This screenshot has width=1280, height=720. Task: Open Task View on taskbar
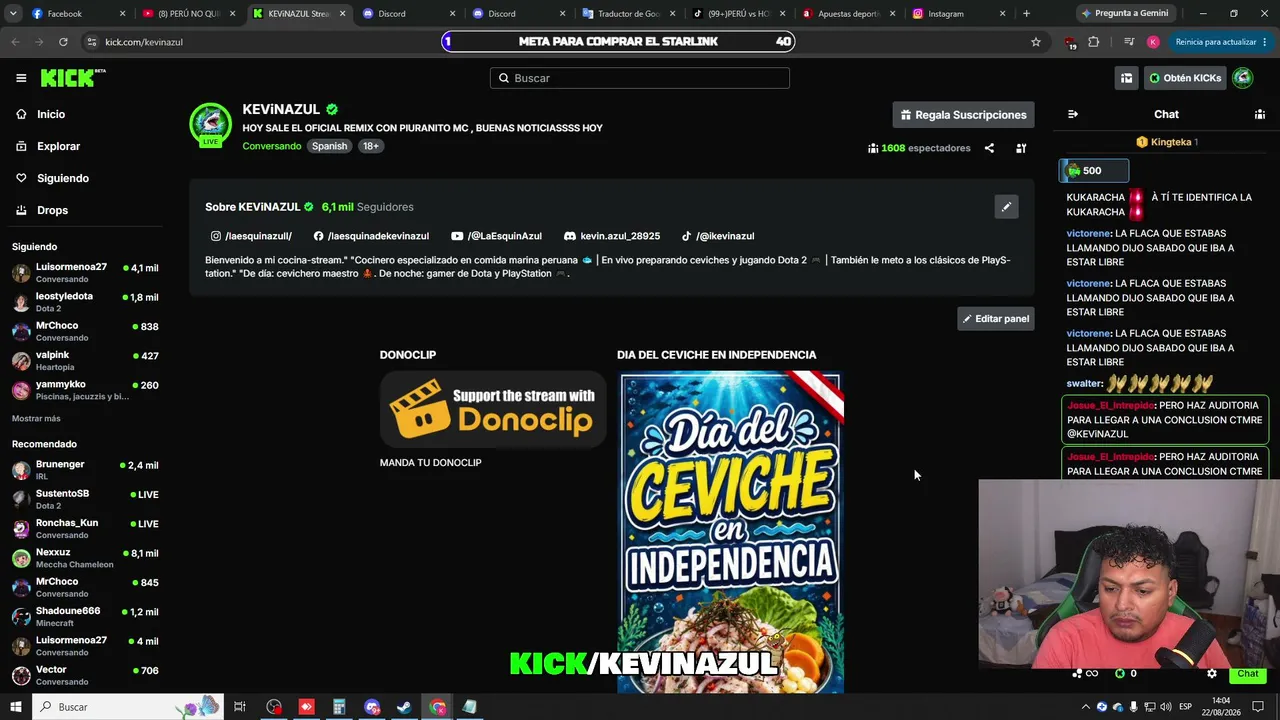(x=240, y=707)
